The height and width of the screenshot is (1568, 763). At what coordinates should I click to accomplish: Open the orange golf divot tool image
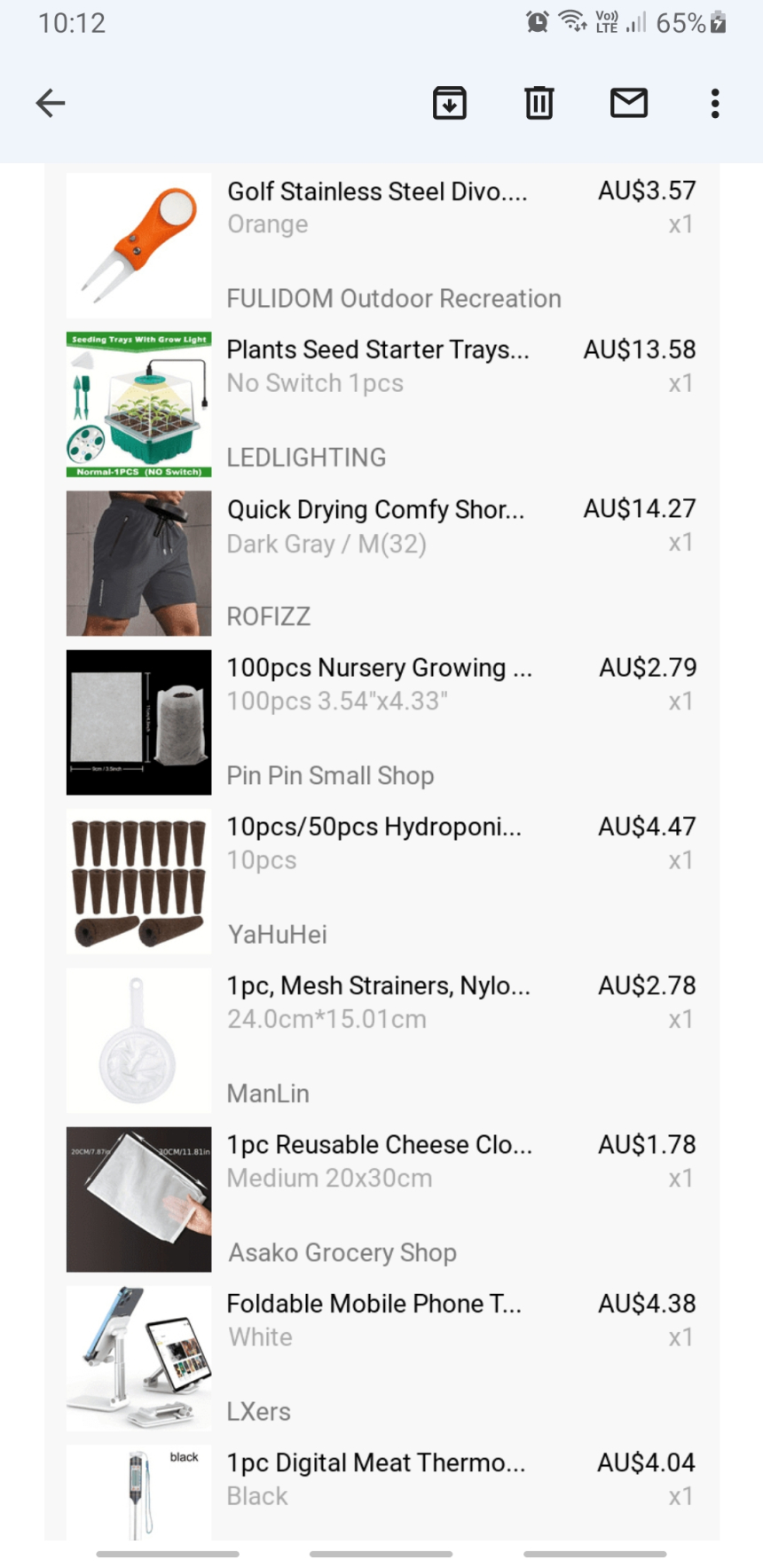tap(139, 245)
